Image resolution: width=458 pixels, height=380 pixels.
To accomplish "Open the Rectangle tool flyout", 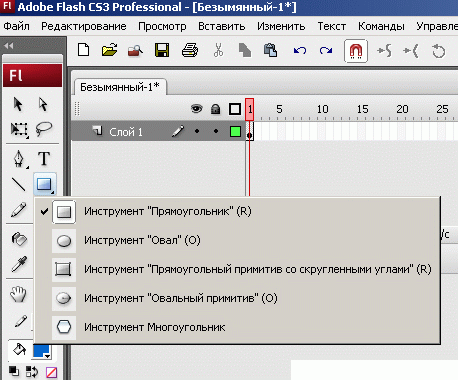I will 45,184.
